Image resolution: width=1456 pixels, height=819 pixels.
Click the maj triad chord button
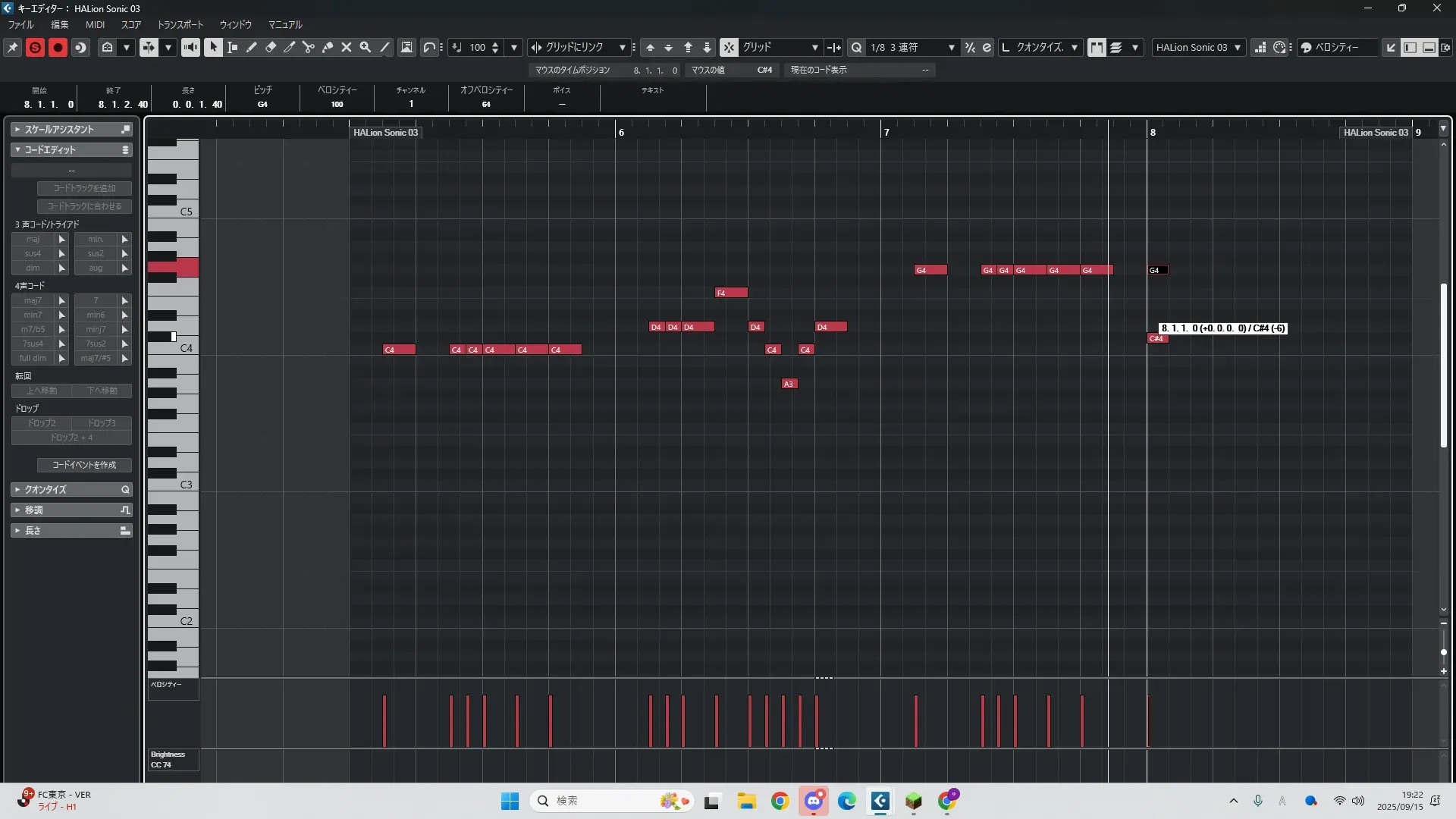pos(33,239)
